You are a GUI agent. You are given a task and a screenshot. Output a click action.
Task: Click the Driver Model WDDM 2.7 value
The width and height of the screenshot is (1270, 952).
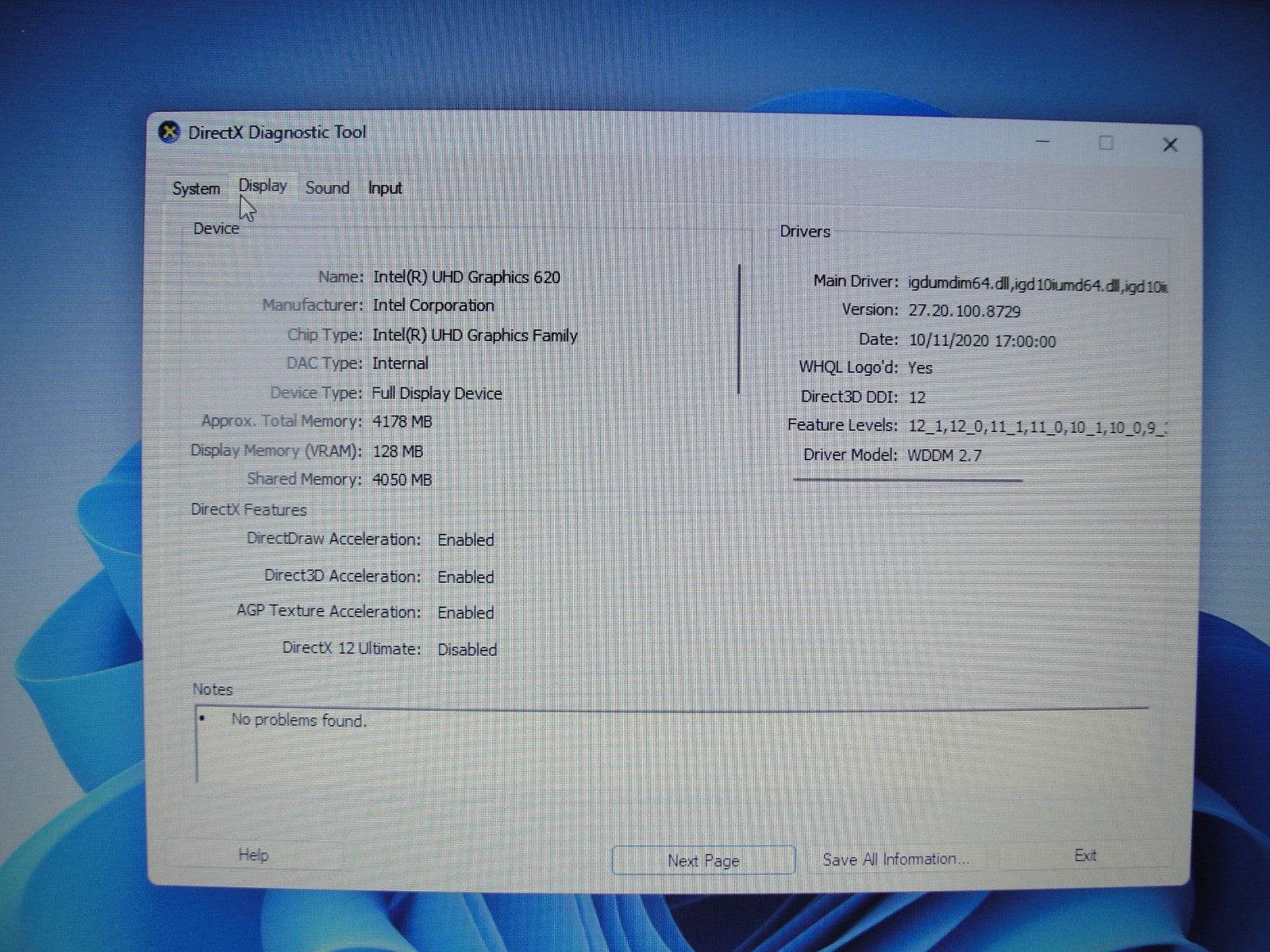(x=943, y=455)
